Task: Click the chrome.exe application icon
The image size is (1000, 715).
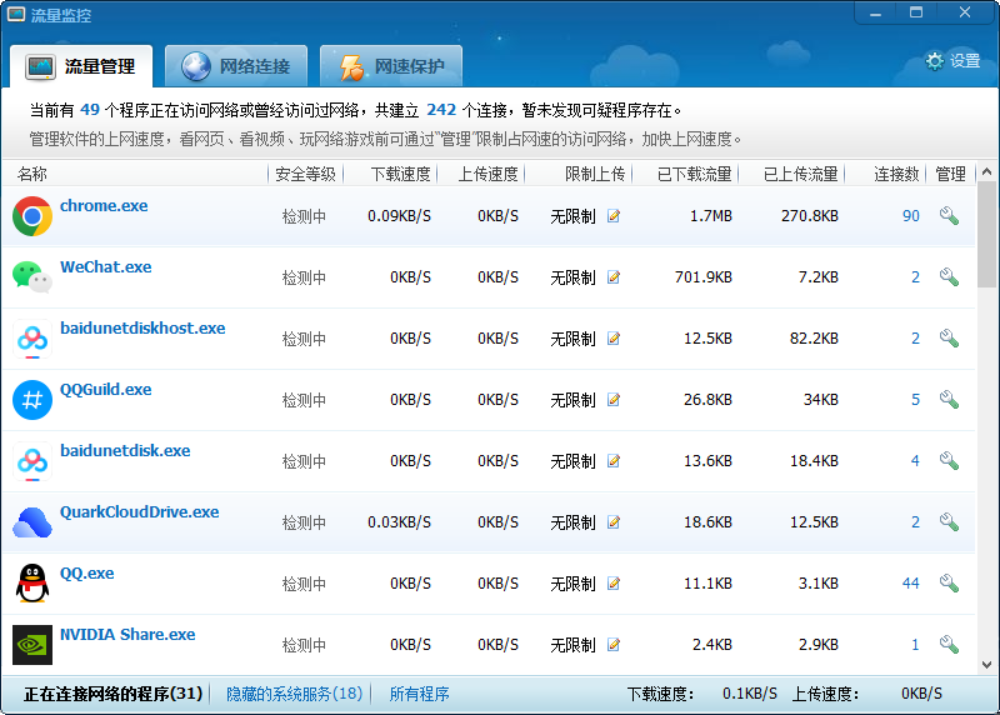Action: tap(32, 216)
